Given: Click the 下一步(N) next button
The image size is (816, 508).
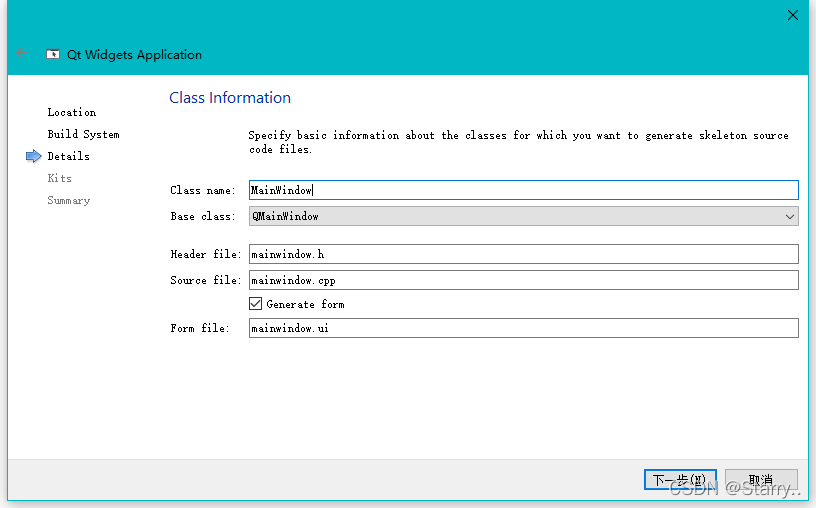Looking at the screenshot, I should (x=680, y=479).
